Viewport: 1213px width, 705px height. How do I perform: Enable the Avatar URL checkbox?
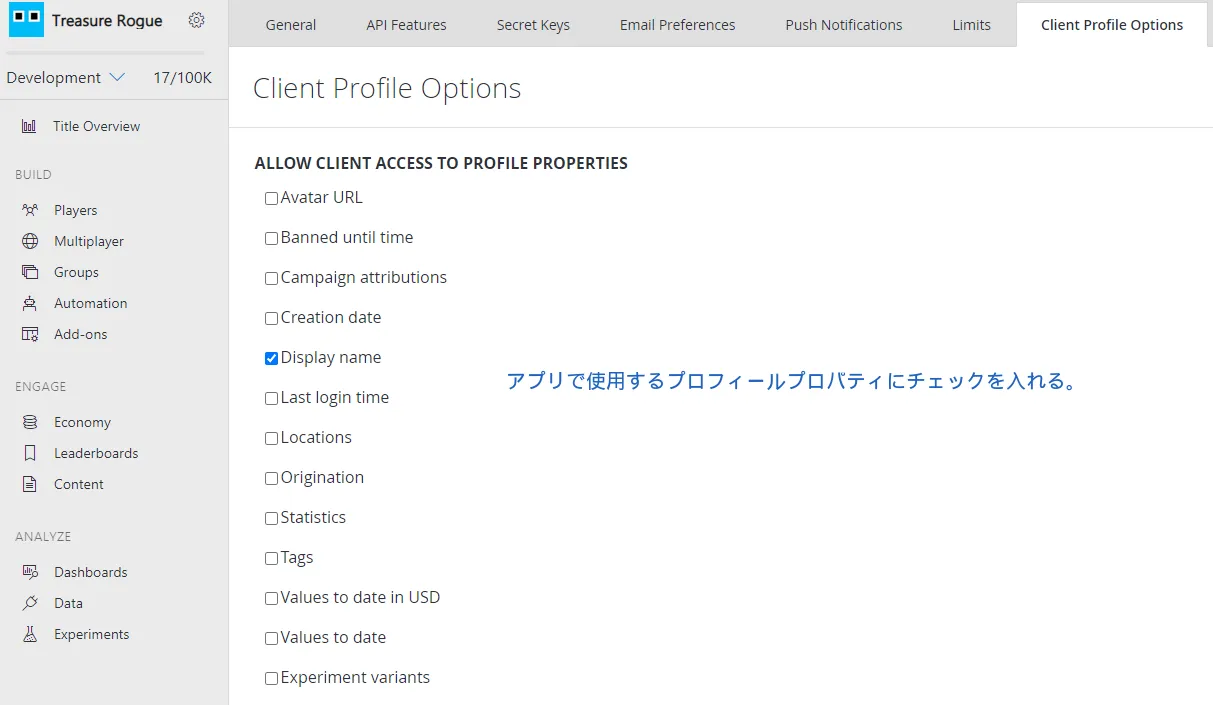coord(271,198)
